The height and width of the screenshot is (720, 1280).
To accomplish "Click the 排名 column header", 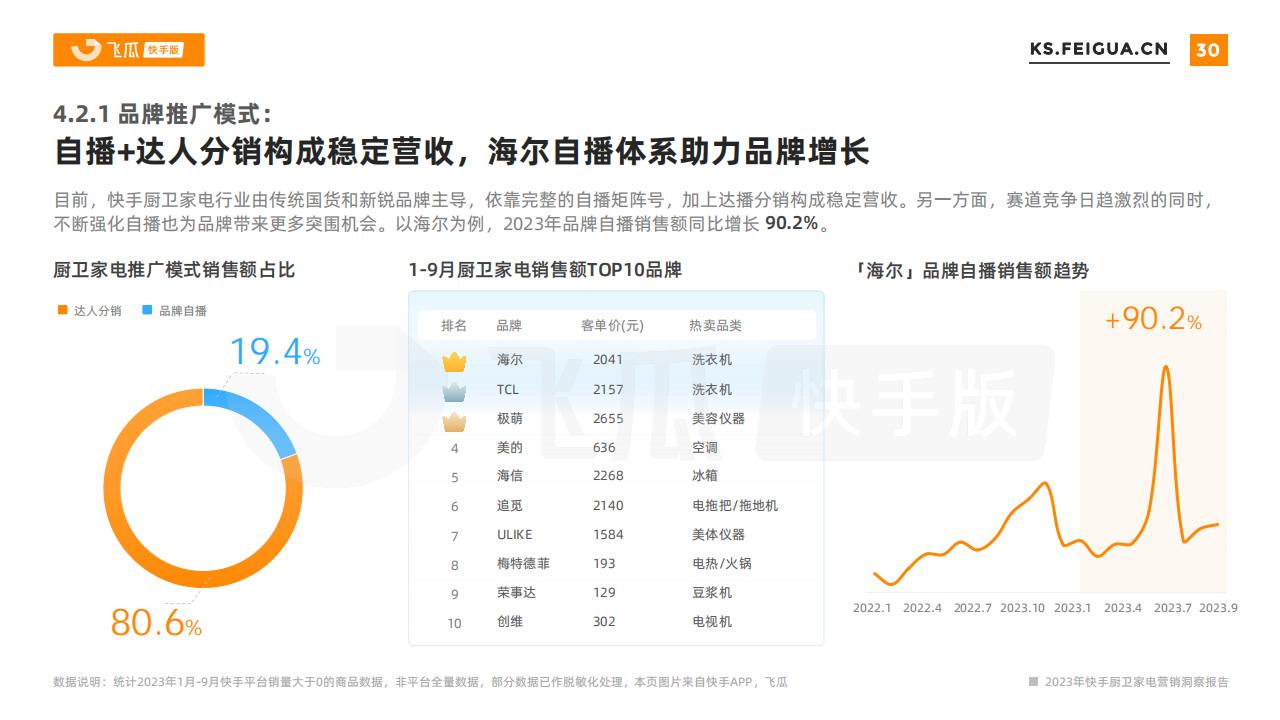I will point(454,326).
